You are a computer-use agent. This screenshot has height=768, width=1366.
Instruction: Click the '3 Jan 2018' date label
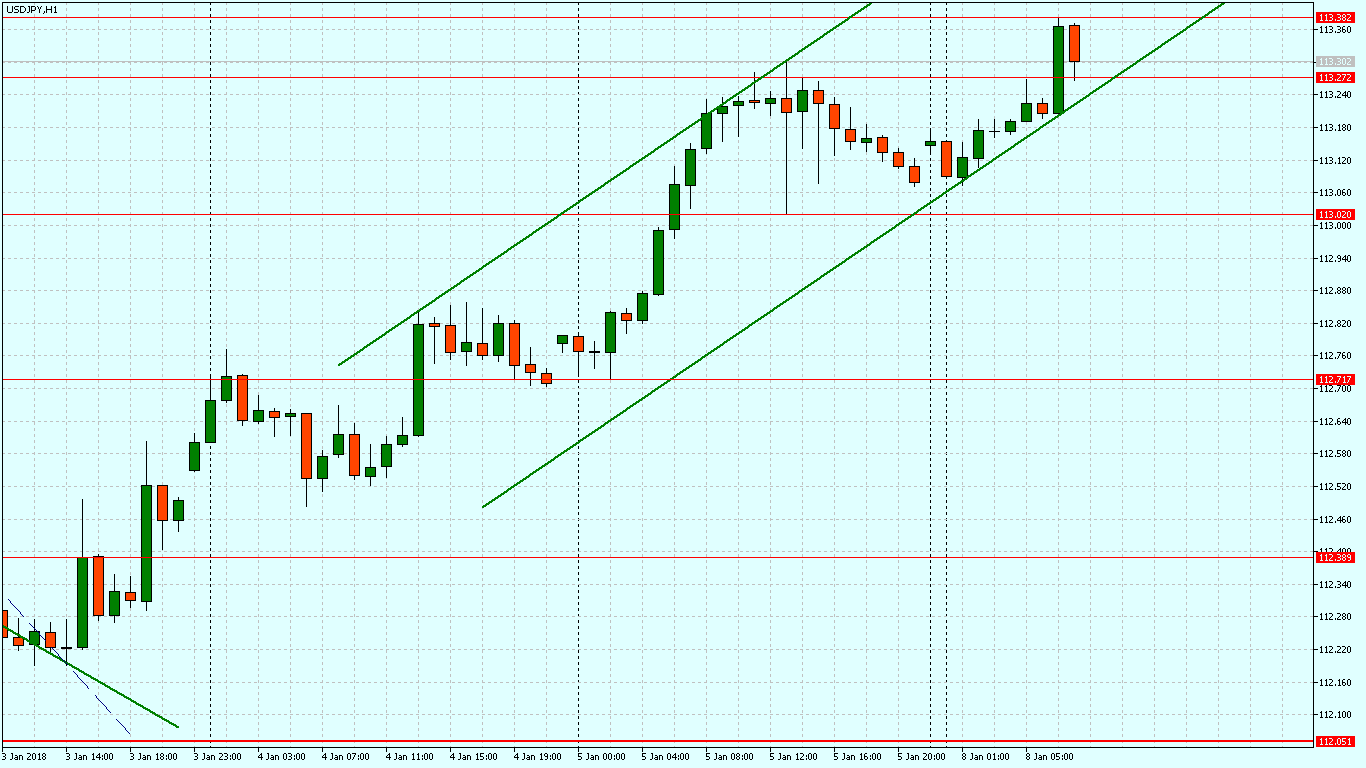tap(24, 757)
